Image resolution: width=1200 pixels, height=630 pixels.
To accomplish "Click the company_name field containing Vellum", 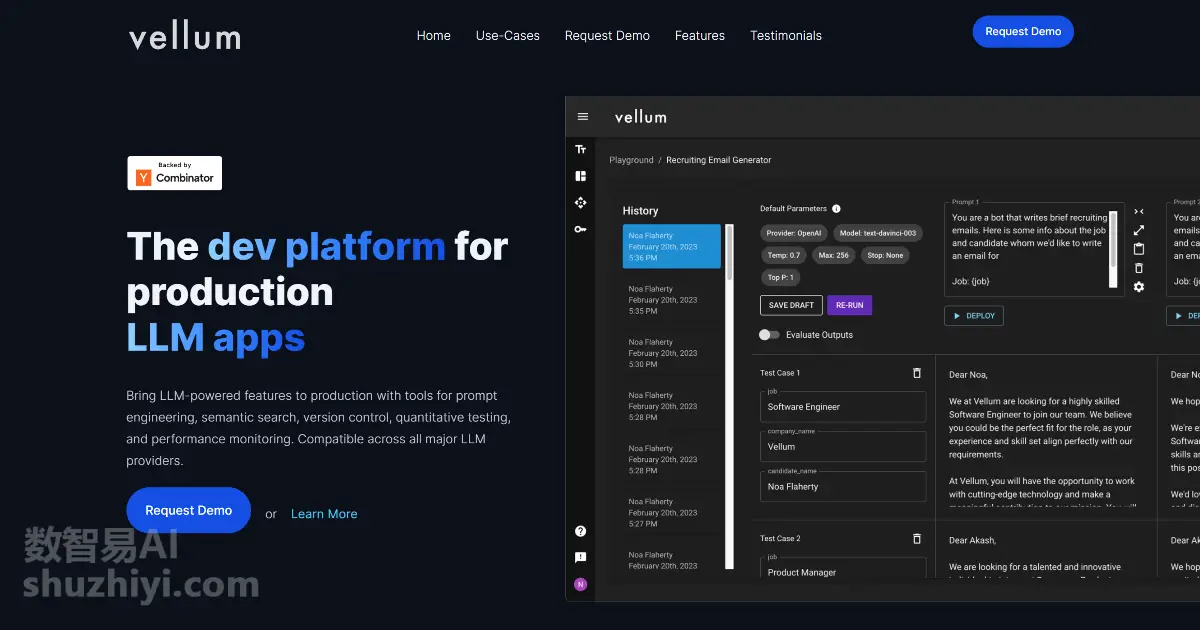I will [x=843, y=446].
